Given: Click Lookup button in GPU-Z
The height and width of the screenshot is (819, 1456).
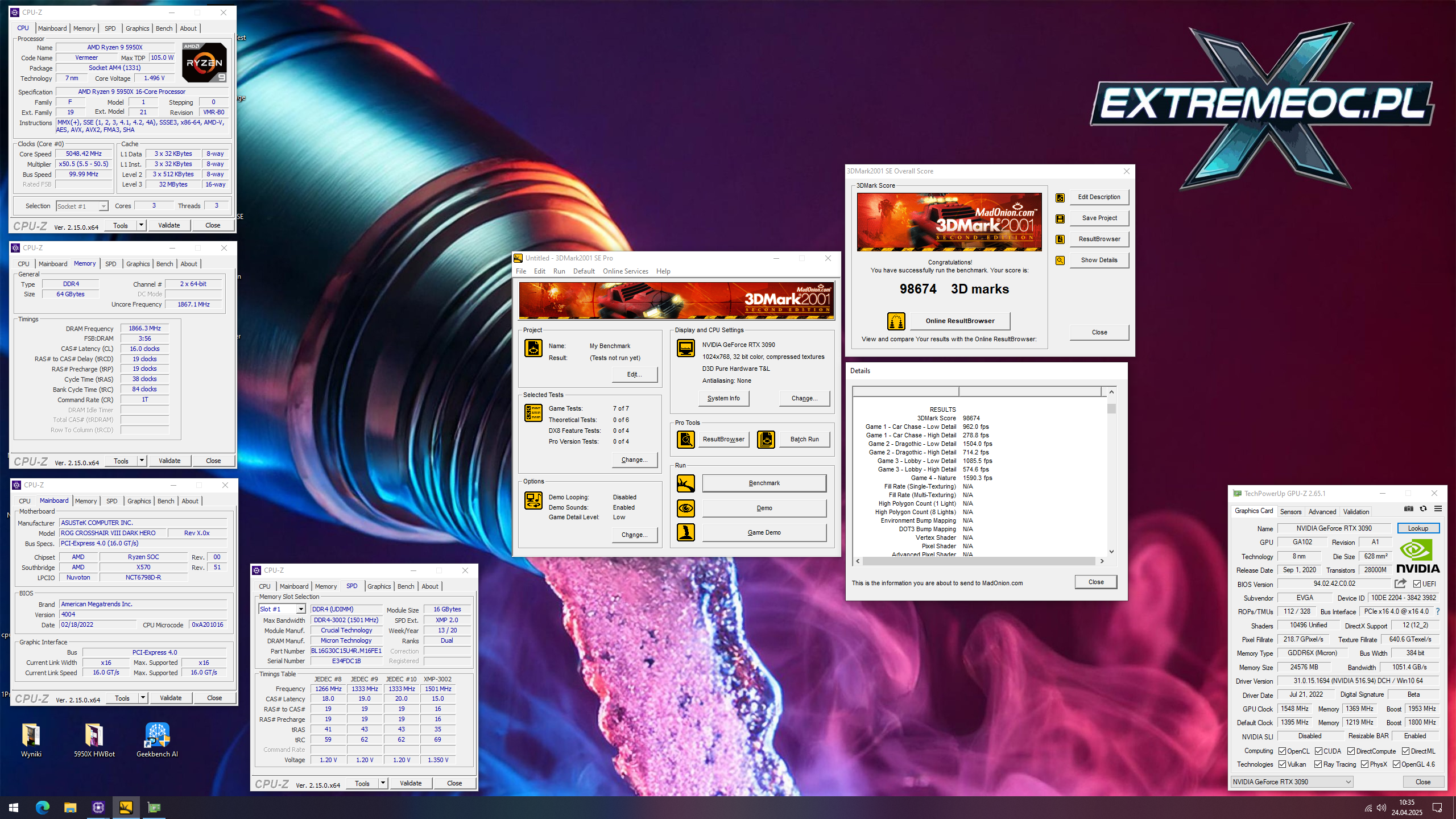Looking at the screenshot, I should pos(1418,528).
